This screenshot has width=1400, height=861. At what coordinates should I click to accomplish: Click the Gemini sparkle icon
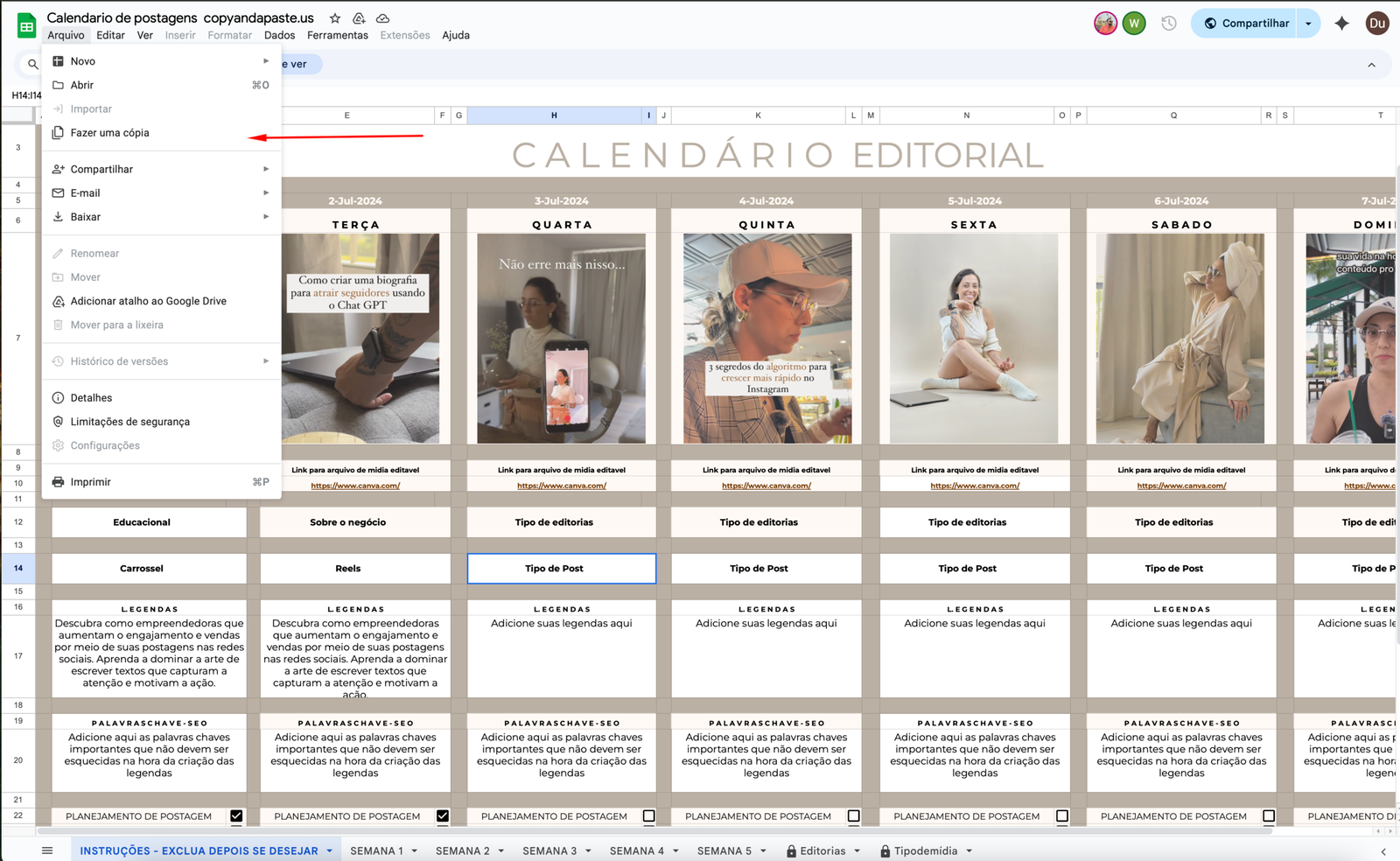coord(1341,24)
